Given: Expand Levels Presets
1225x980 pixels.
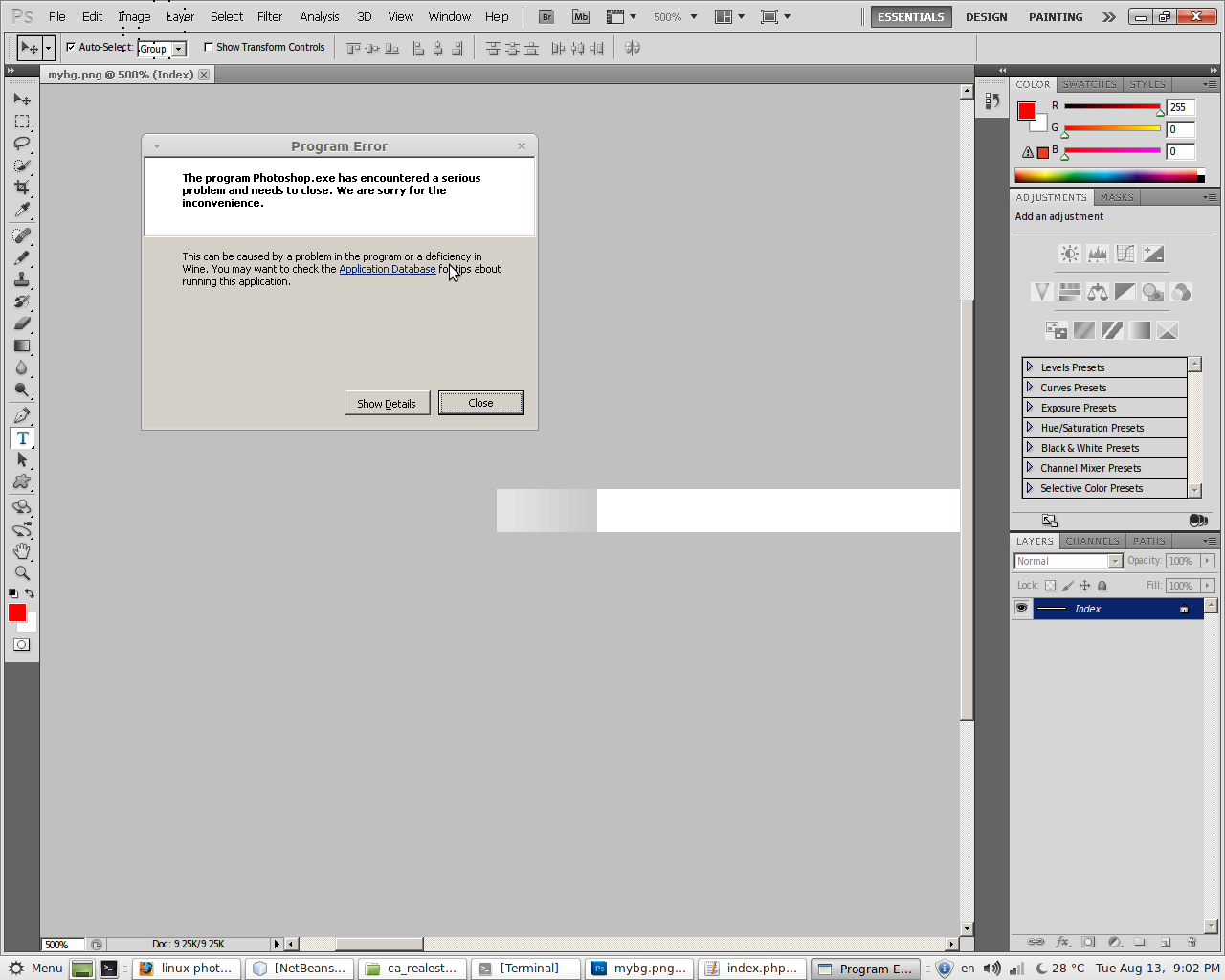Looking at the screenshot, I should pyautogui.click(x=1030, y=367).
